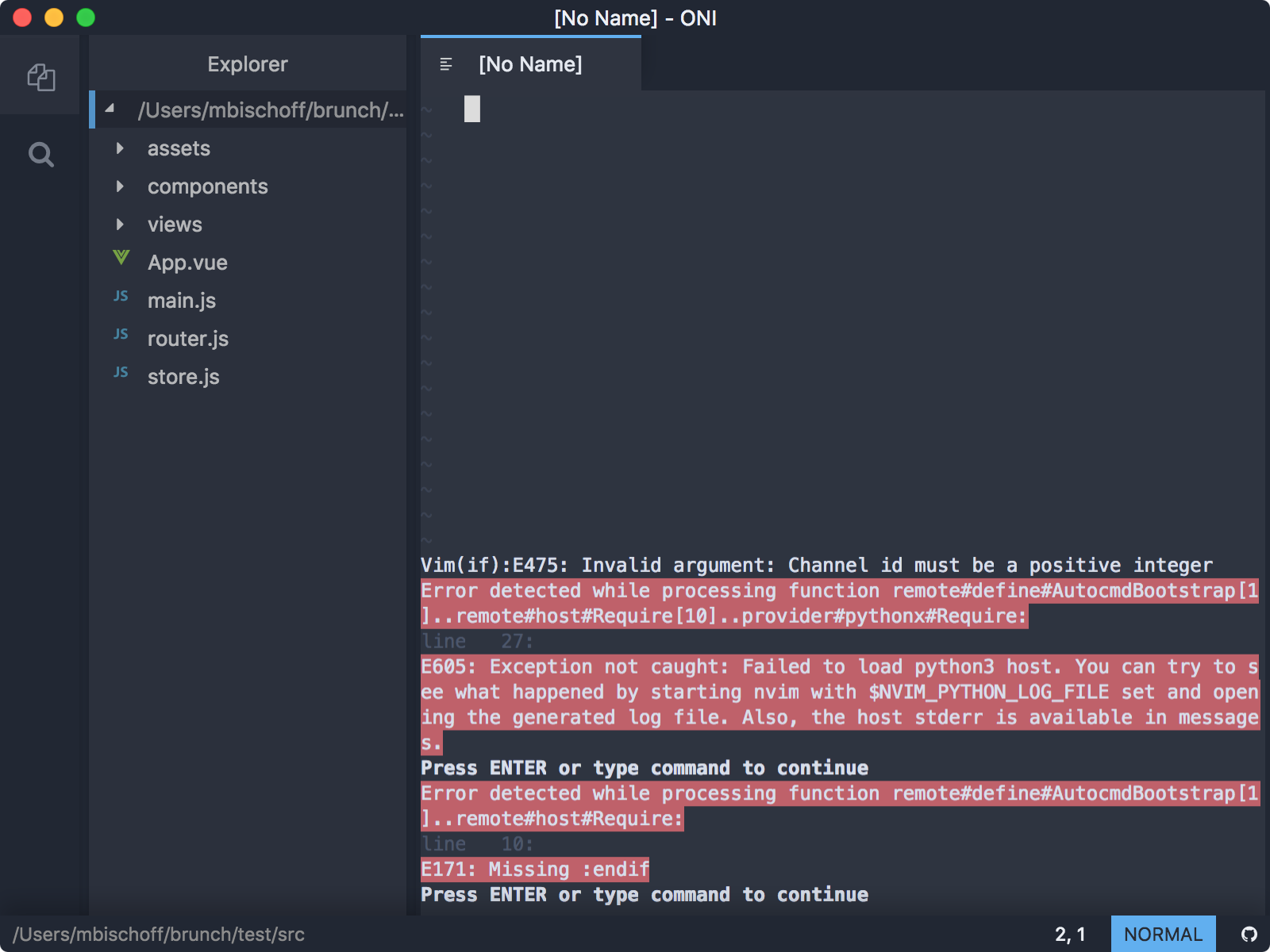Open router.js in the file tree
Image resolution: width=1270 pixels, height=952 pixels.
click(x=188, y=339)
